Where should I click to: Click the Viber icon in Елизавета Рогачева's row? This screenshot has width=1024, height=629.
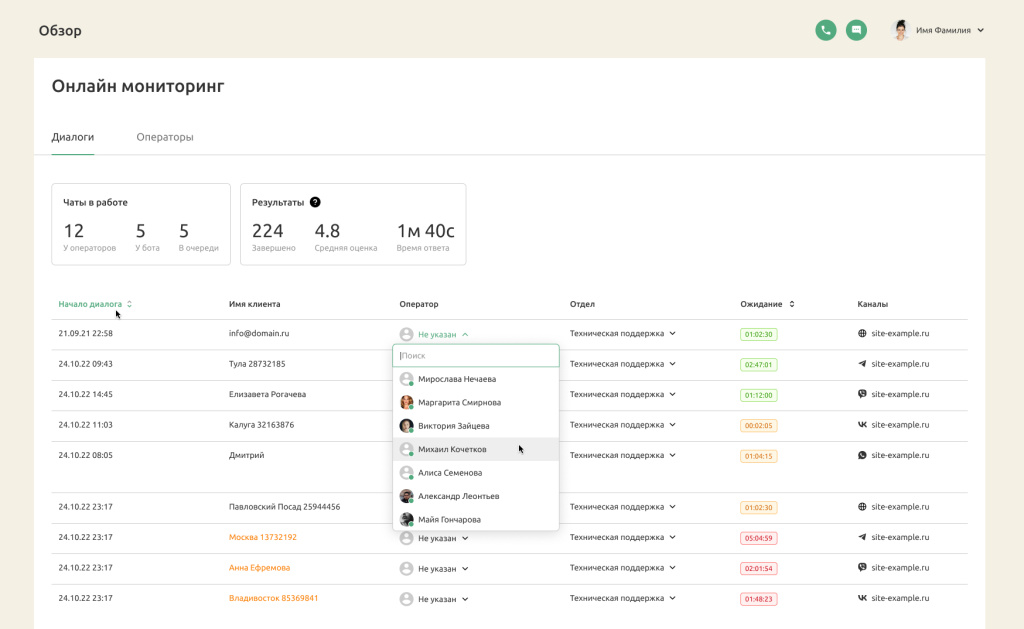(862, 394)
